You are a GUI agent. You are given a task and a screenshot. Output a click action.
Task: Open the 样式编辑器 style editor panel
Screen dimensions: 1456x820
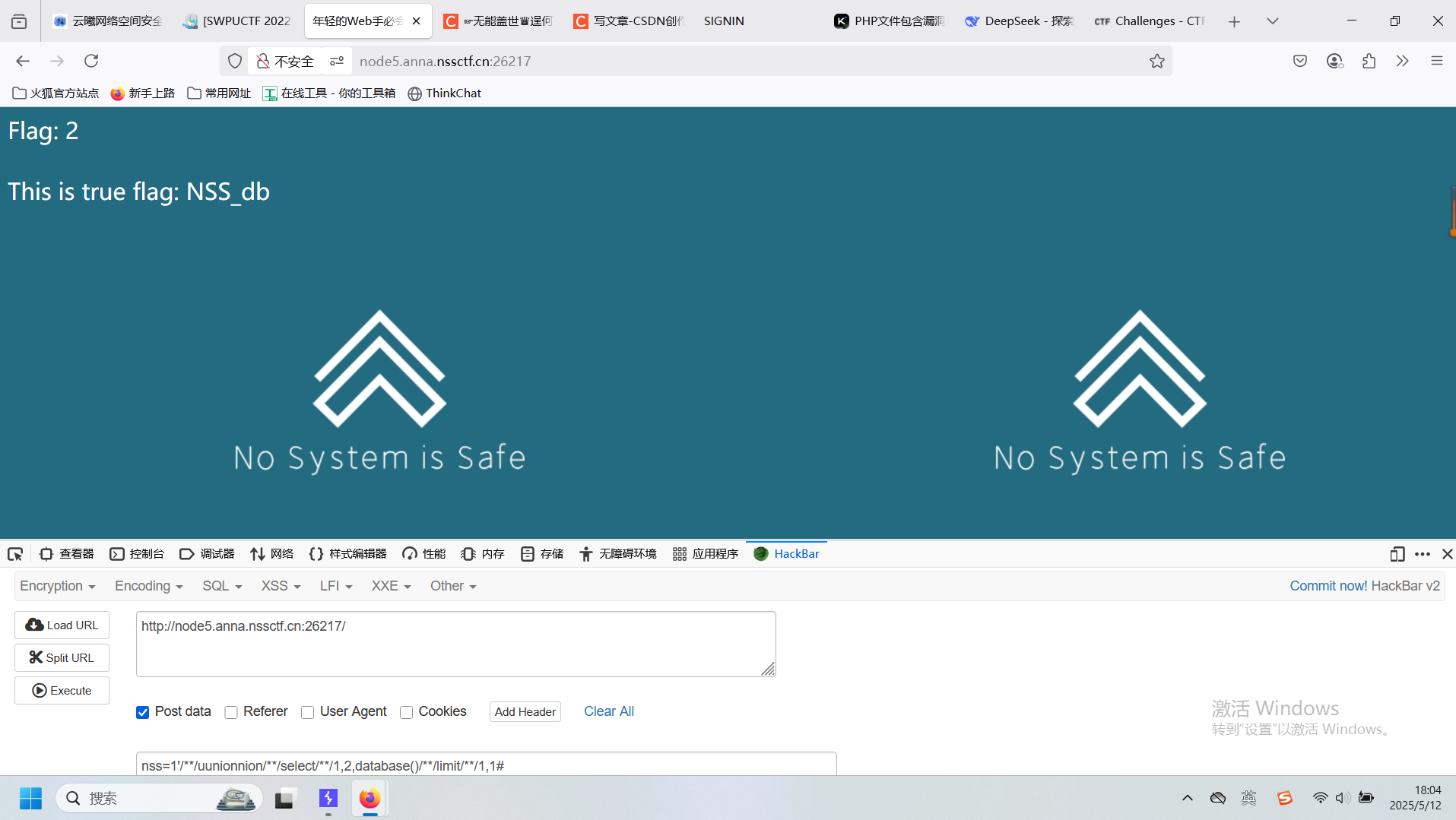[x=347, y=554]
